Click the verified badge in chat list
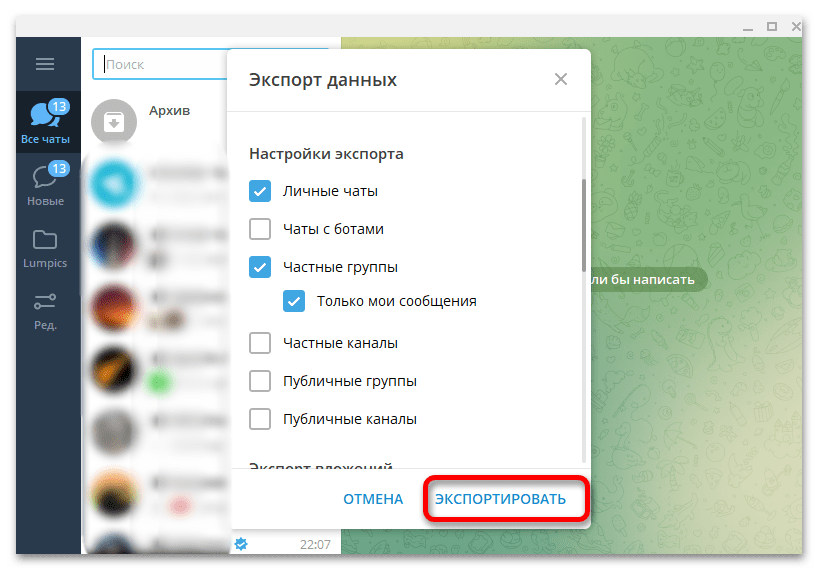The width and height of the screenshot is (818, 570). coord(240,544)
